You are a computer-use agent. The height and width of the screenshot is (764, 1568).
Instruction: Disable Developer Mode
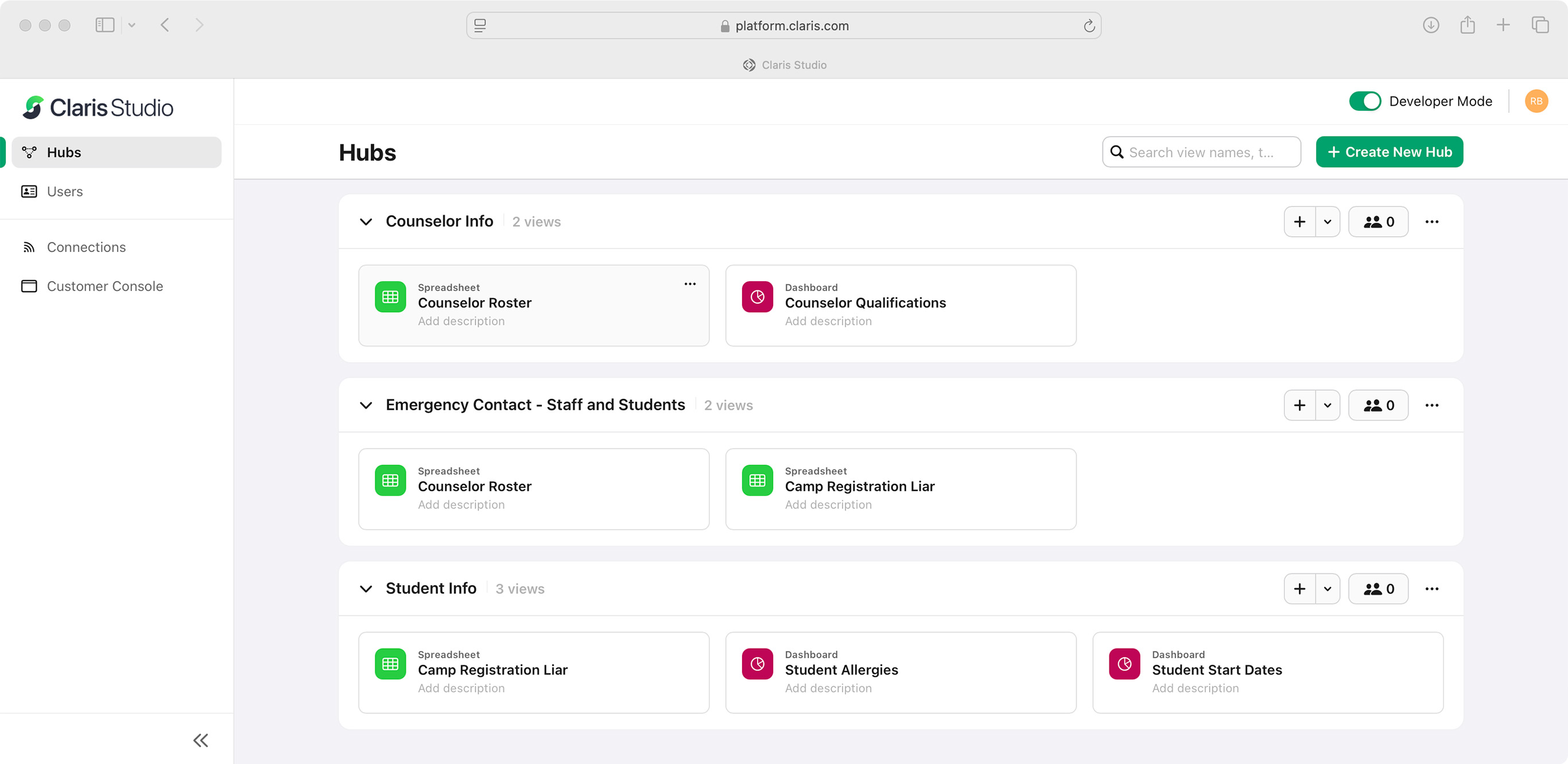click(1365, 101)
